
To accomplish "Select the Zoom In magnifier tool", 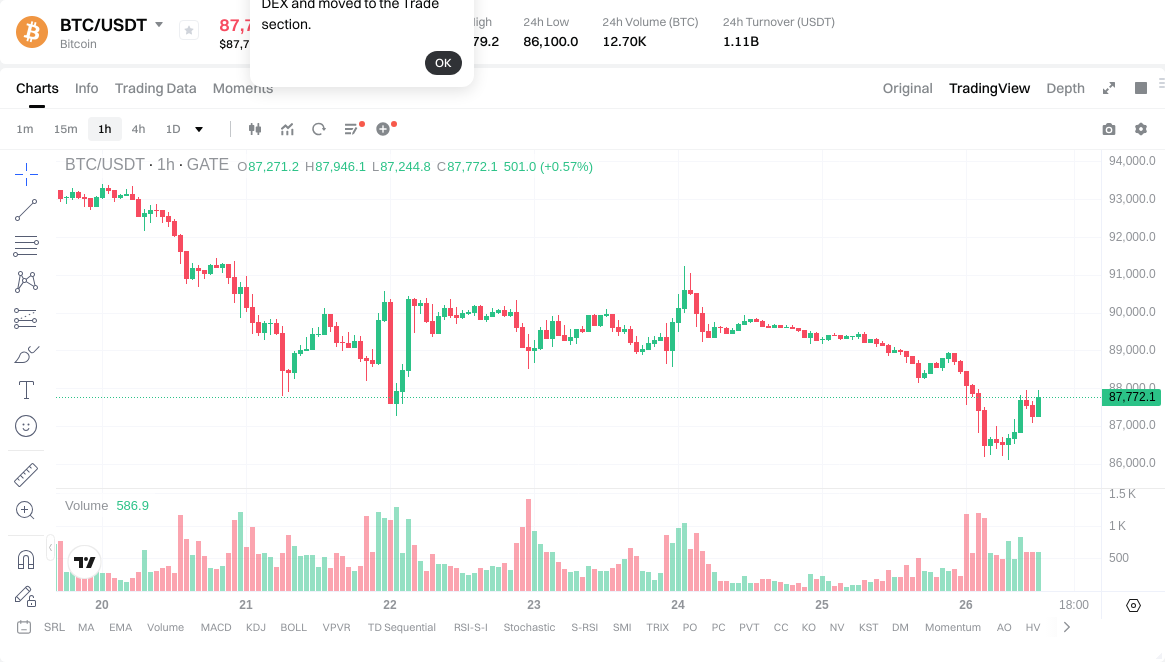I will [x=25, y=510].
